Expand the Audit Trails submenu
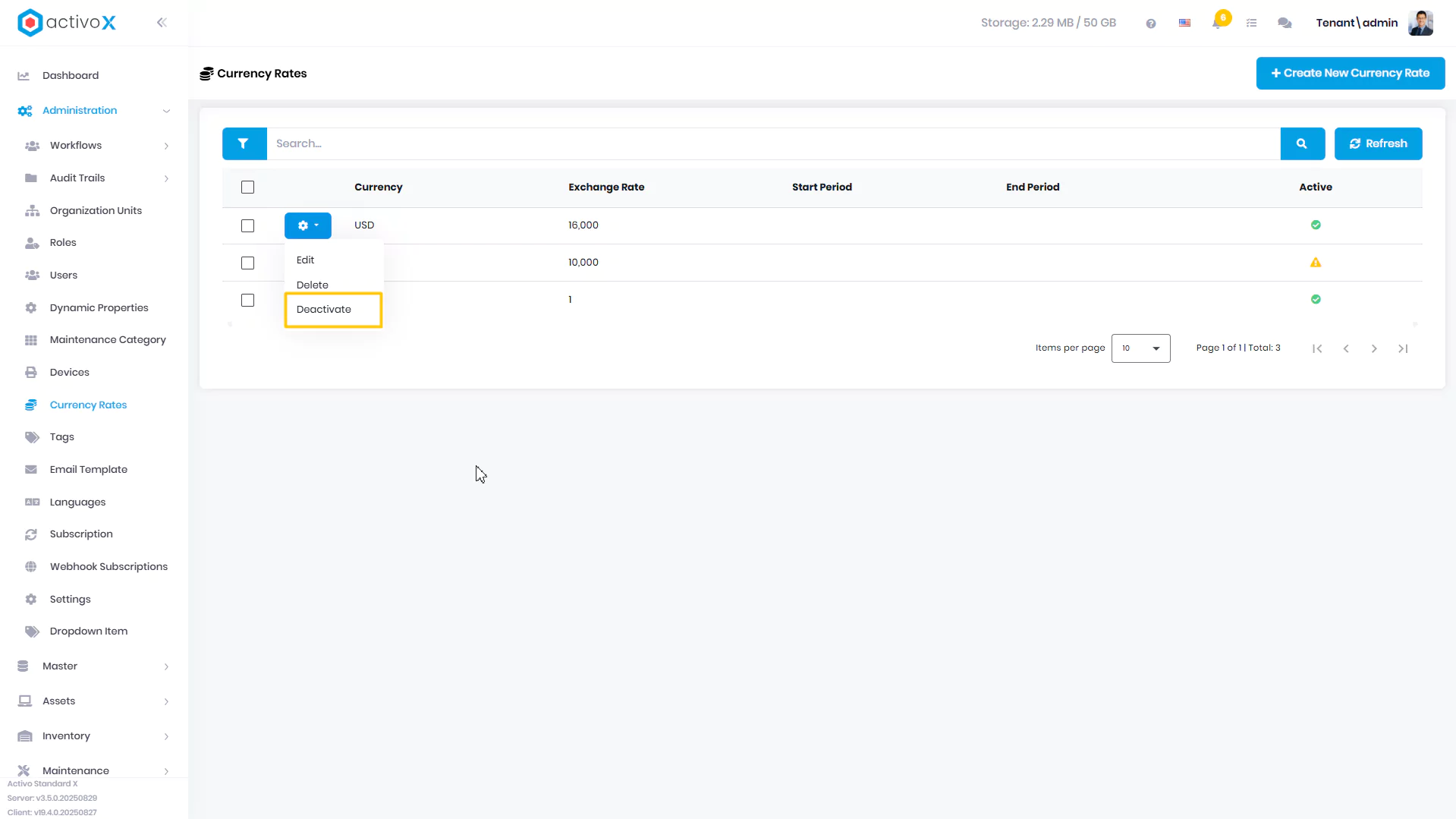Screen dimensions: 1456x819 click(x=94, y=178)
